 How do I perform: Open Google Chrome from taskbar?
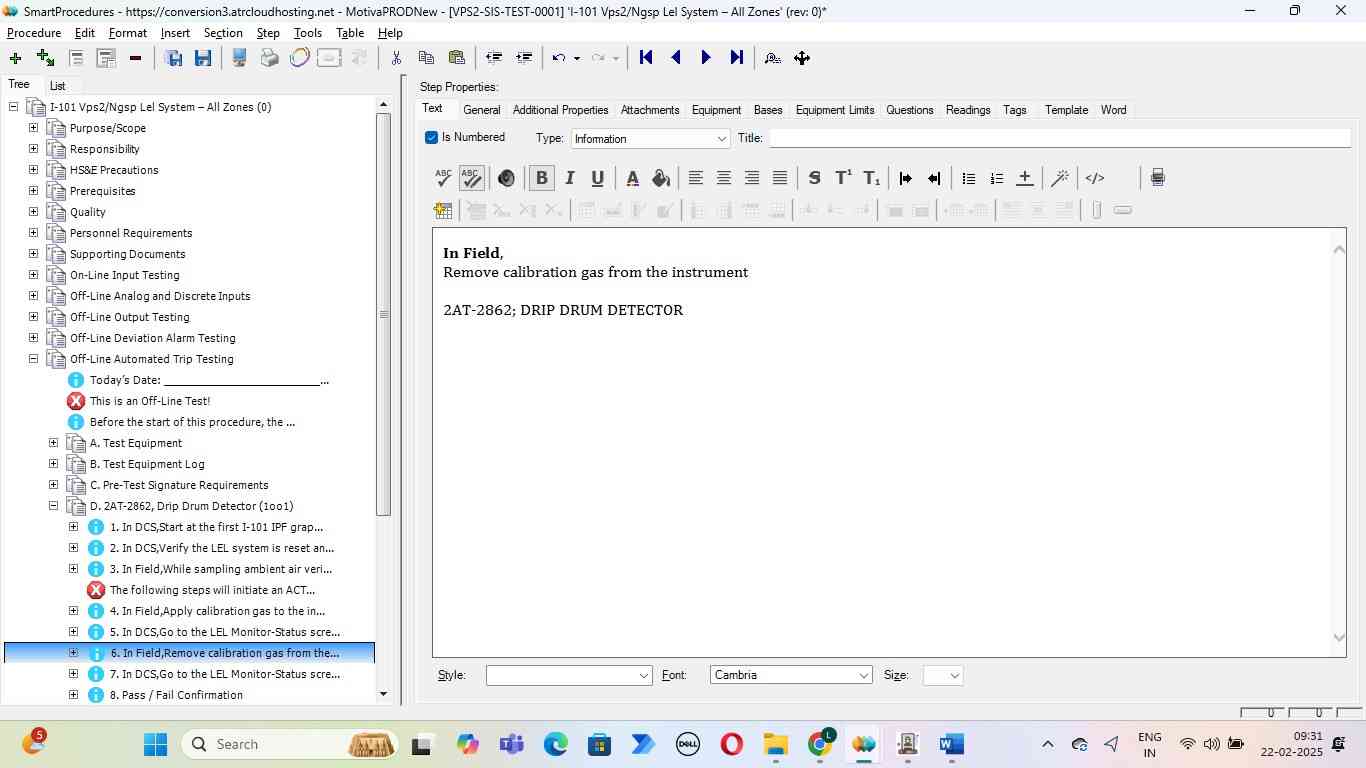821,744
